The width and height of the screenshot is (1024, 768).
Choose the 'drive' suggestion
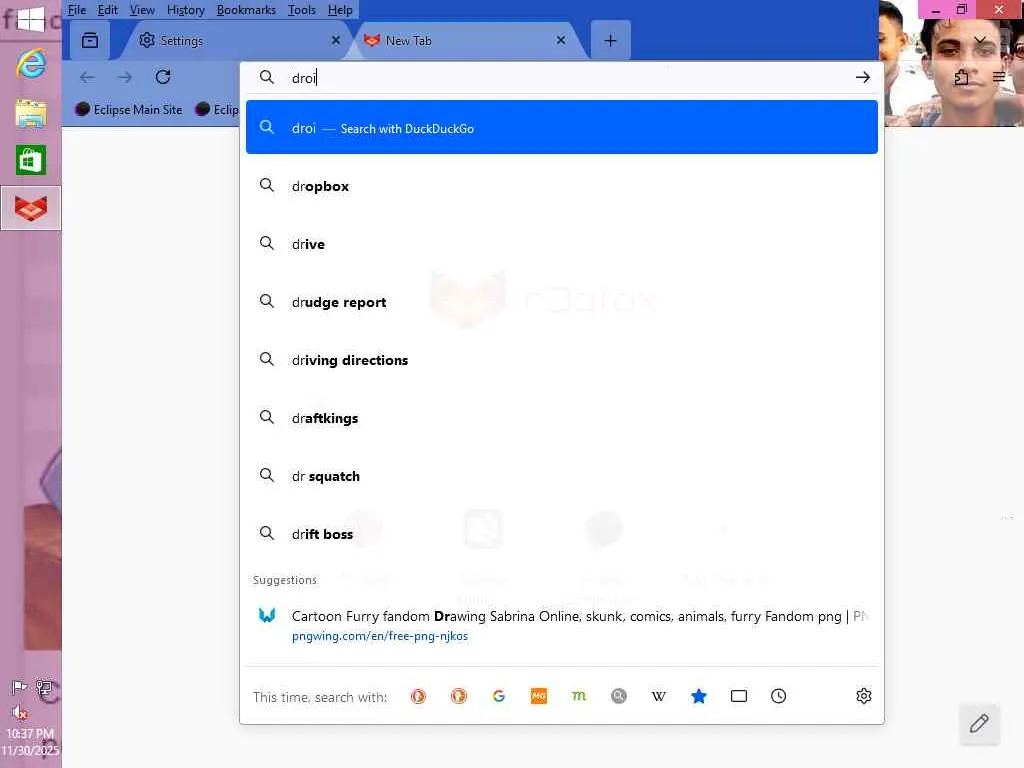(562, 244)
